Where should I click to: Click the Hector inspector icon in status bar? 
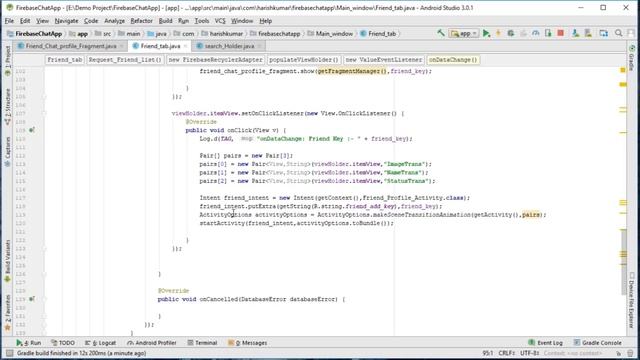pos(631,353)
